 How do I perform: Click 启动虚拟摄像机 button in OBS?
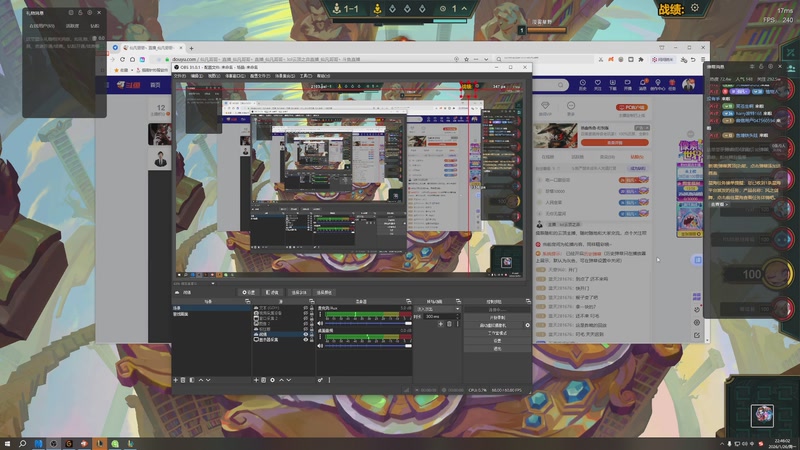coord(493,325)
